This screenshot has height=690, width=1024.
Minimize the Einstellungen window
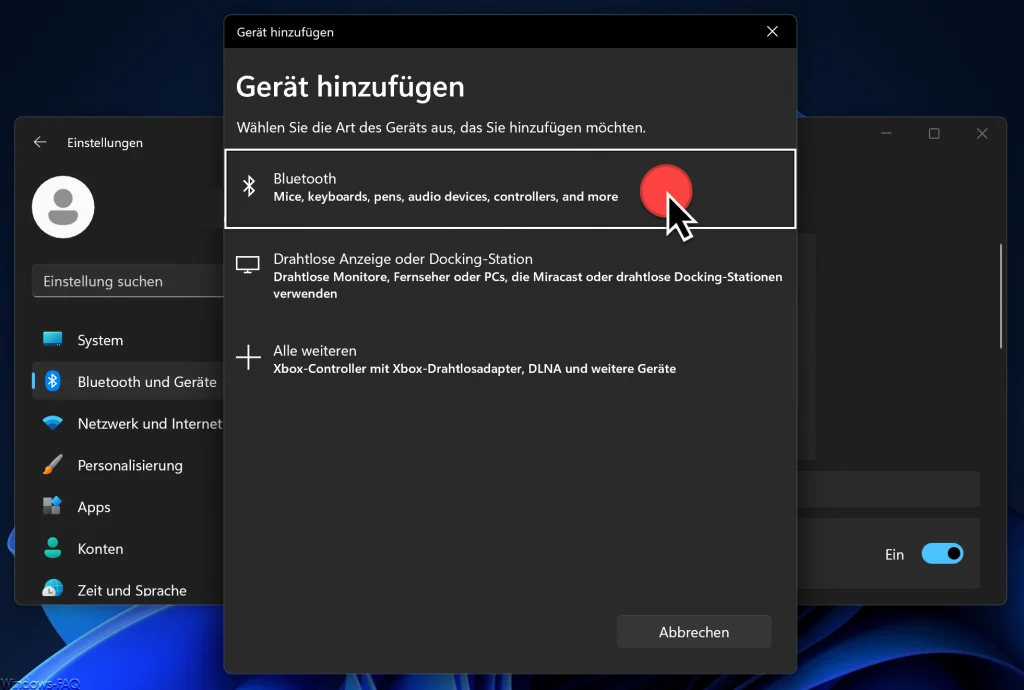coord(886,133)
